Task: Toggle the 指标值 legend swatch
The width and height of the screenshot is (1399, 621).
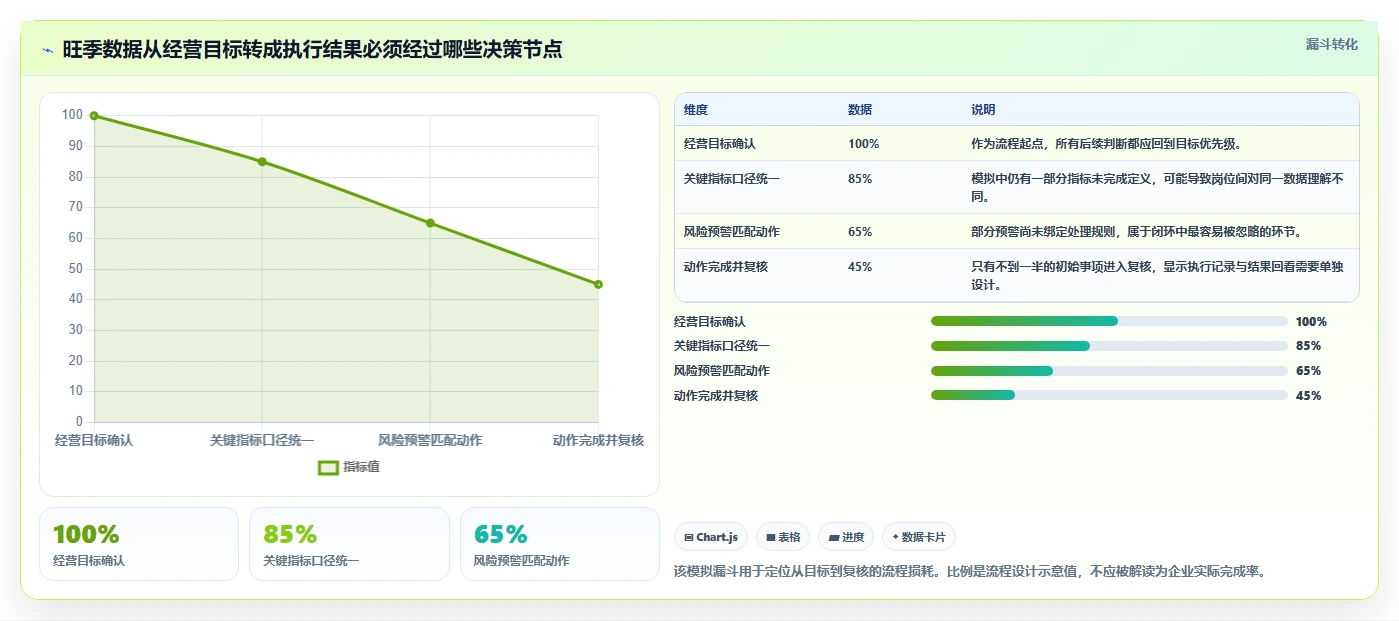Action: [328, 467]
